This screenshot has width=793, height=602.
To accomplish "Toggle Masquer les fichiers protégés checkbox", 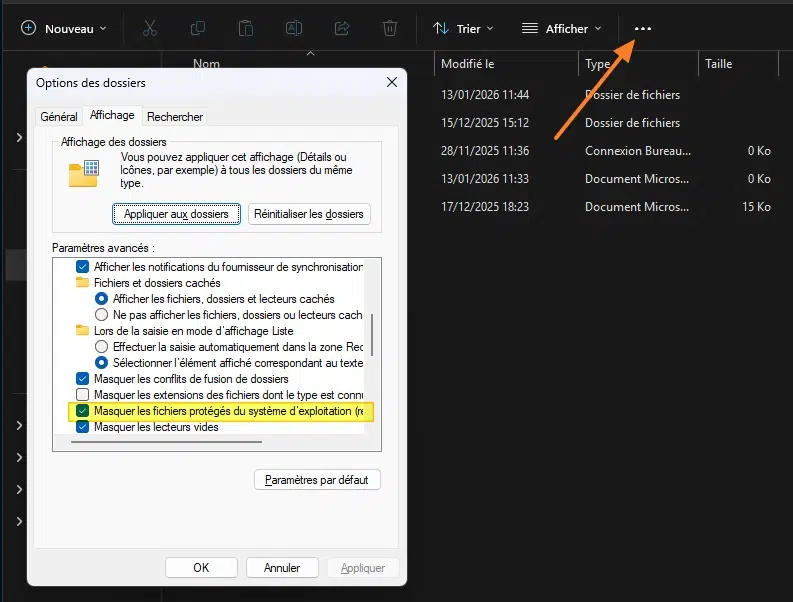I will [x=83, y=411].
